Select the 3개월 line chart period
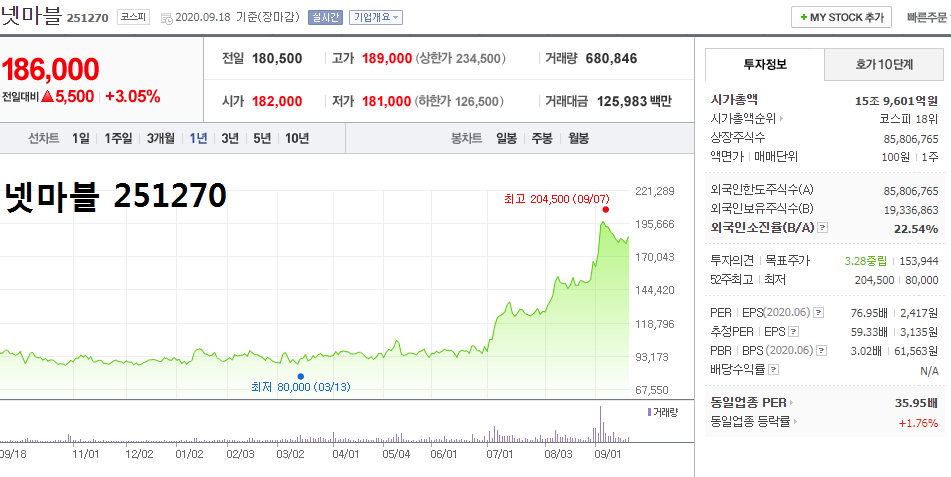The width and height of the screenshot is (951, 477). (161, 138)
